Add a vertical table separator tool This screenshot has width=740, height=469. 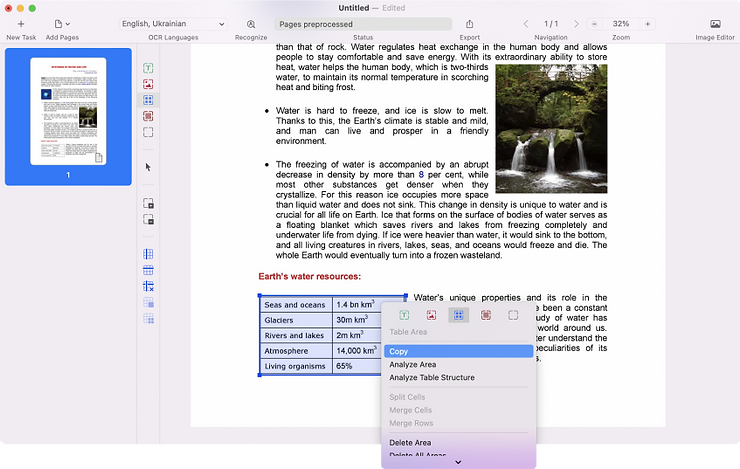pyautogui.click(x=148, y=254)
